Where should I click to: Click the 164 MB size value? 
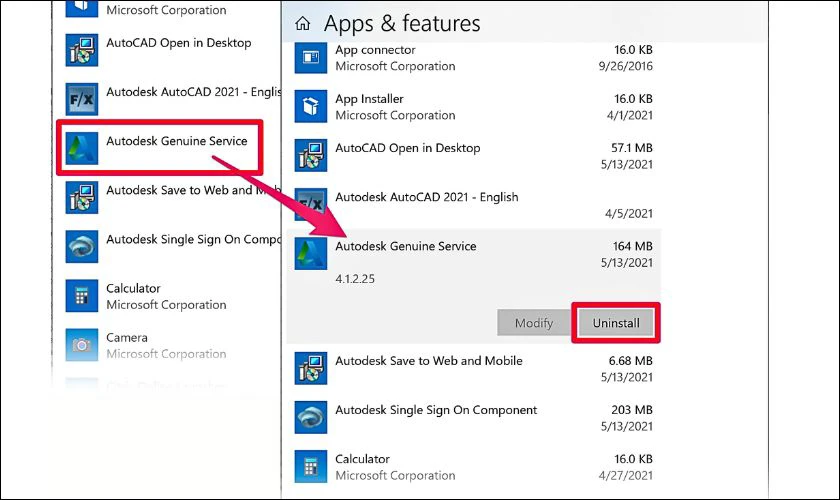click(633, 246)
